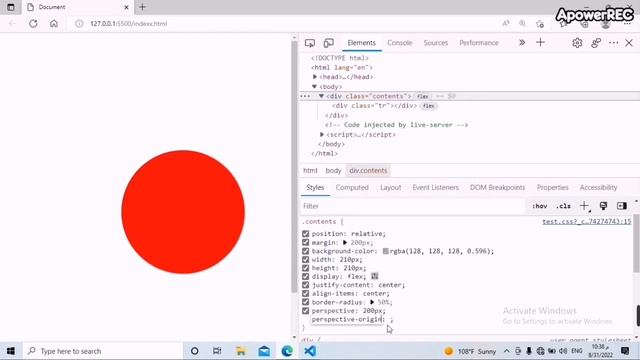The image size is (640, 360).
Task: Open tab actions menu at the tab strip's start
Action: click(x=11, y=7)
